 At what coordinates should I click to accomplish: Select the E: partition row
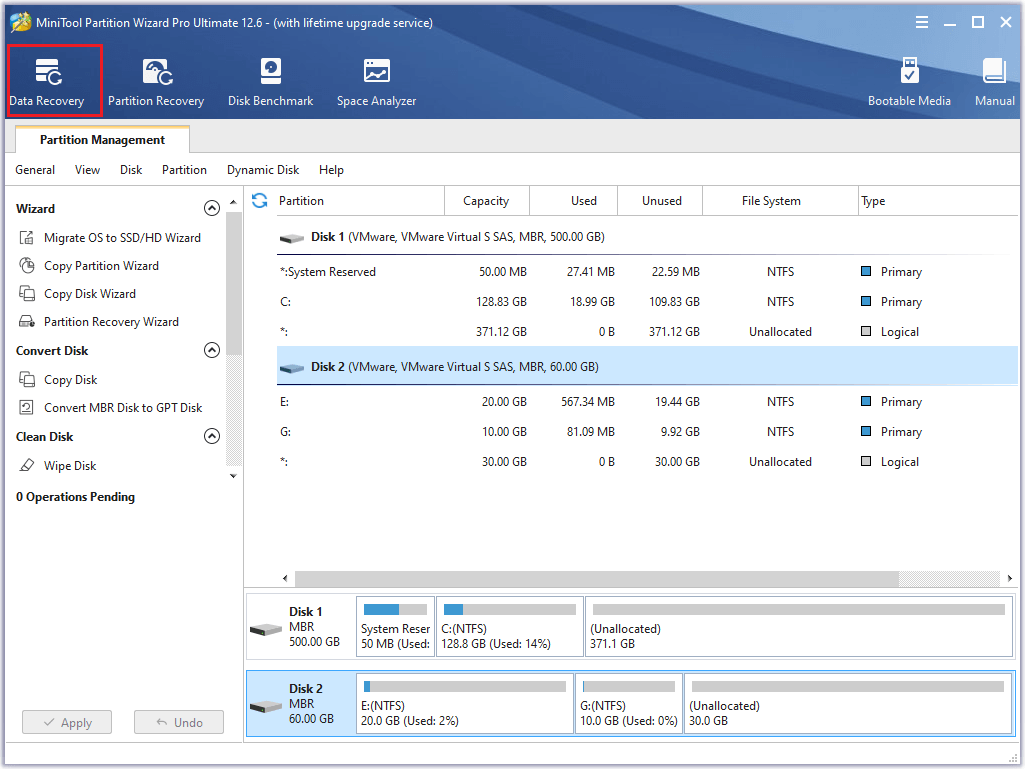point(647,402)
